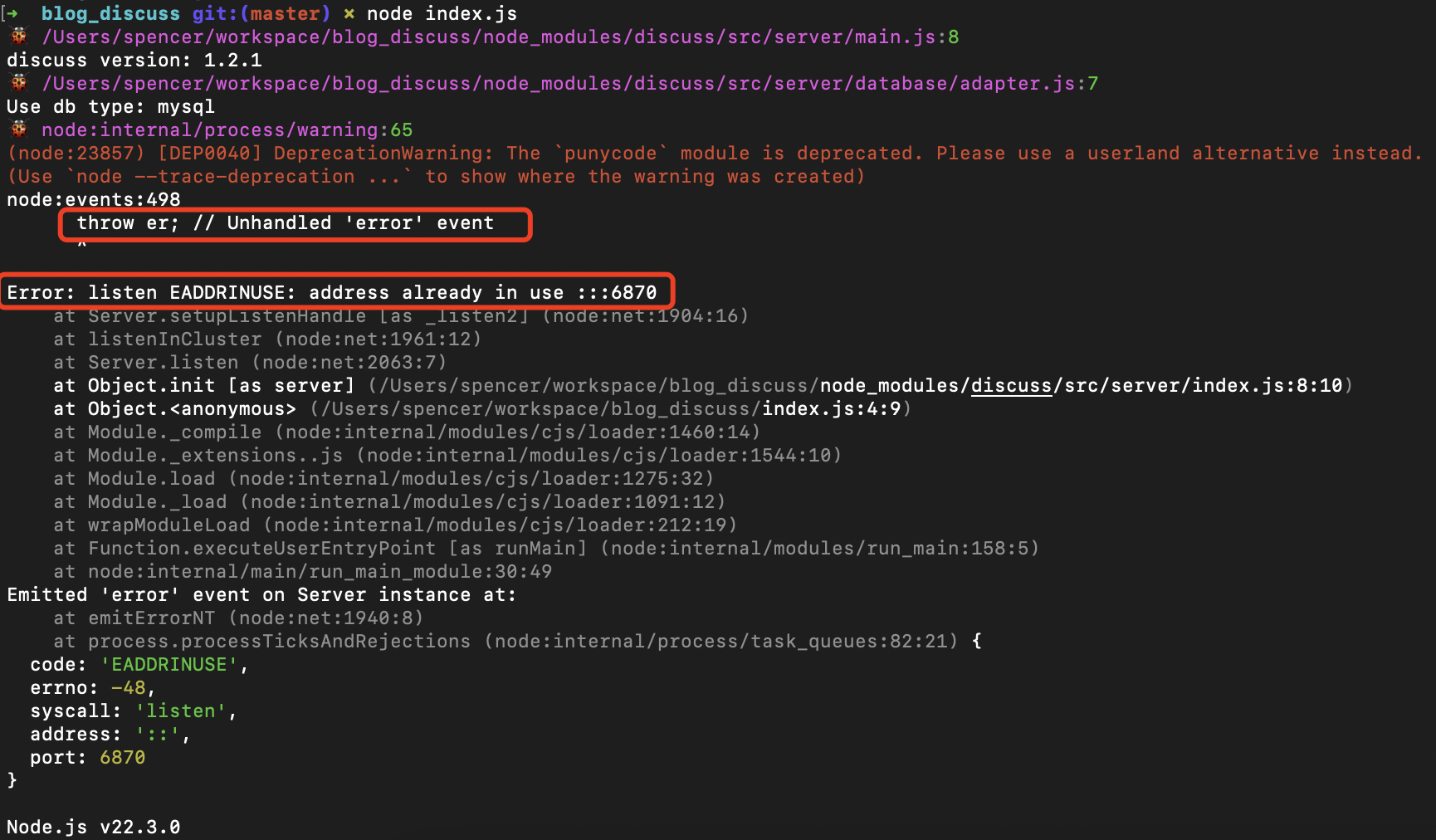Click the "Node.js v22.3.0" version line

click(93, 827)
